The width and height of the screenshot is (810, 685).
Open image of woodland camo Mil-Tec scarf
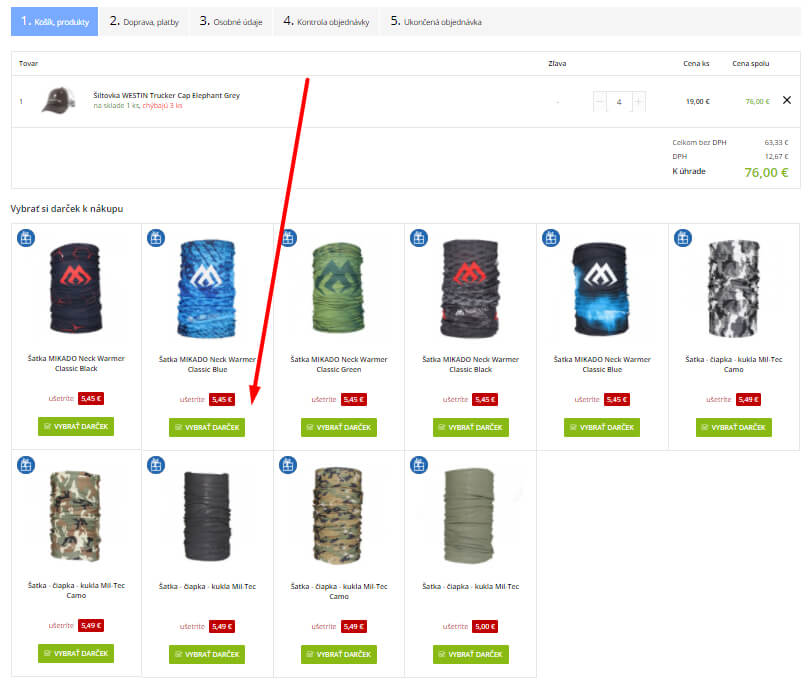tap(75, 516)
